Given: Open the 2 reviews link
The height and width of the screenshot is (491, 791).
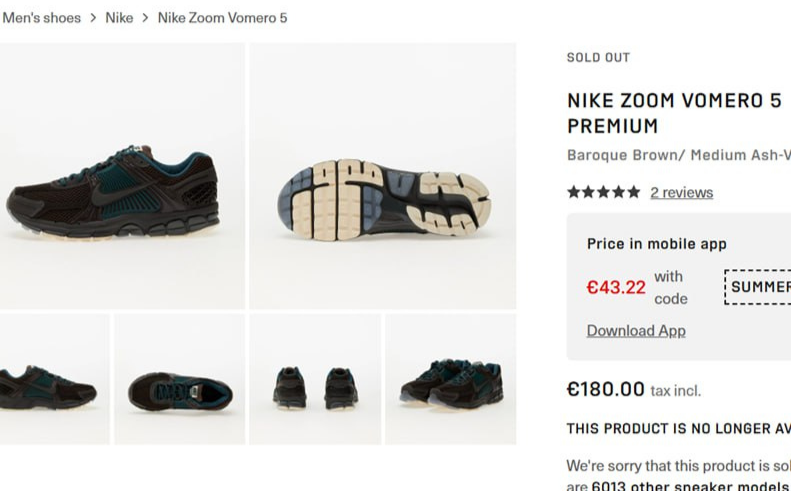Looking at the screenshot, I should pyautogui.click(x=681, y=192).
